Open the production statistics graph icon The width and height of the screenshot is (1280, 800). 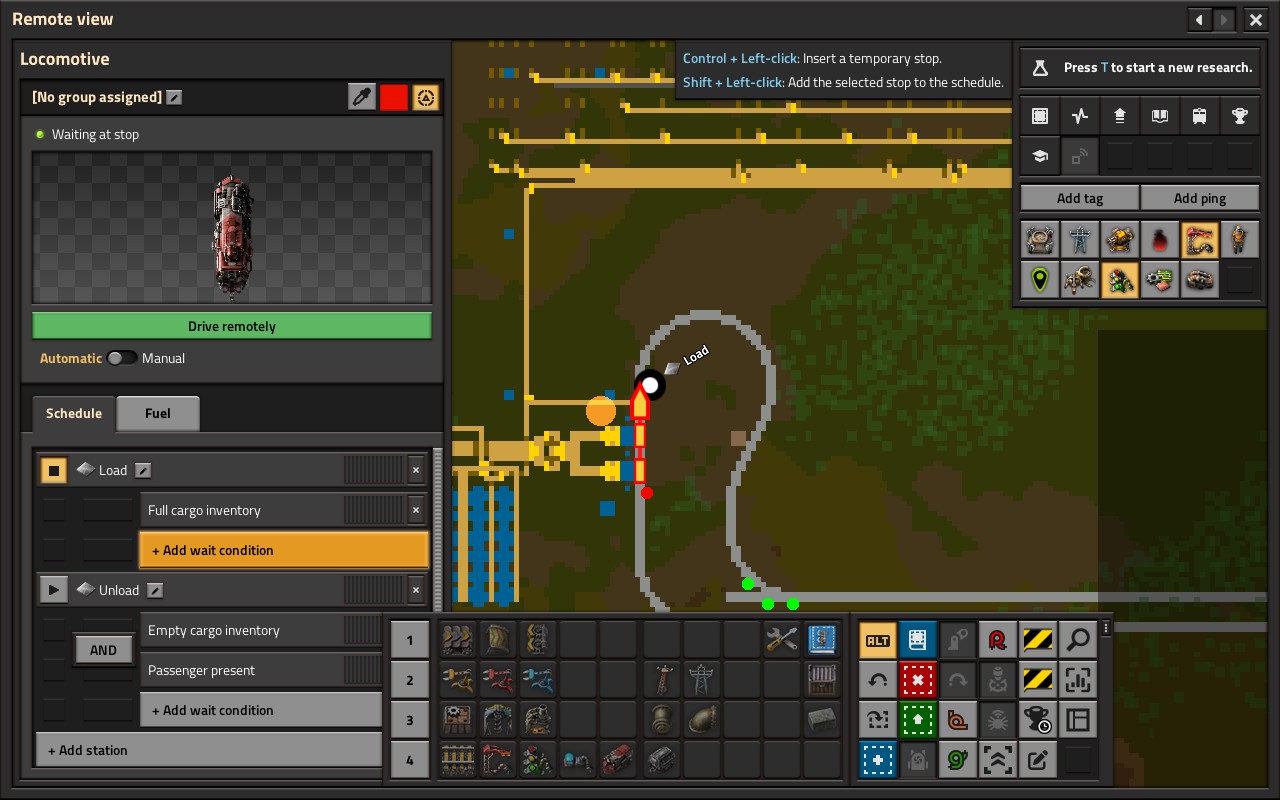[x=1080, y=117]
